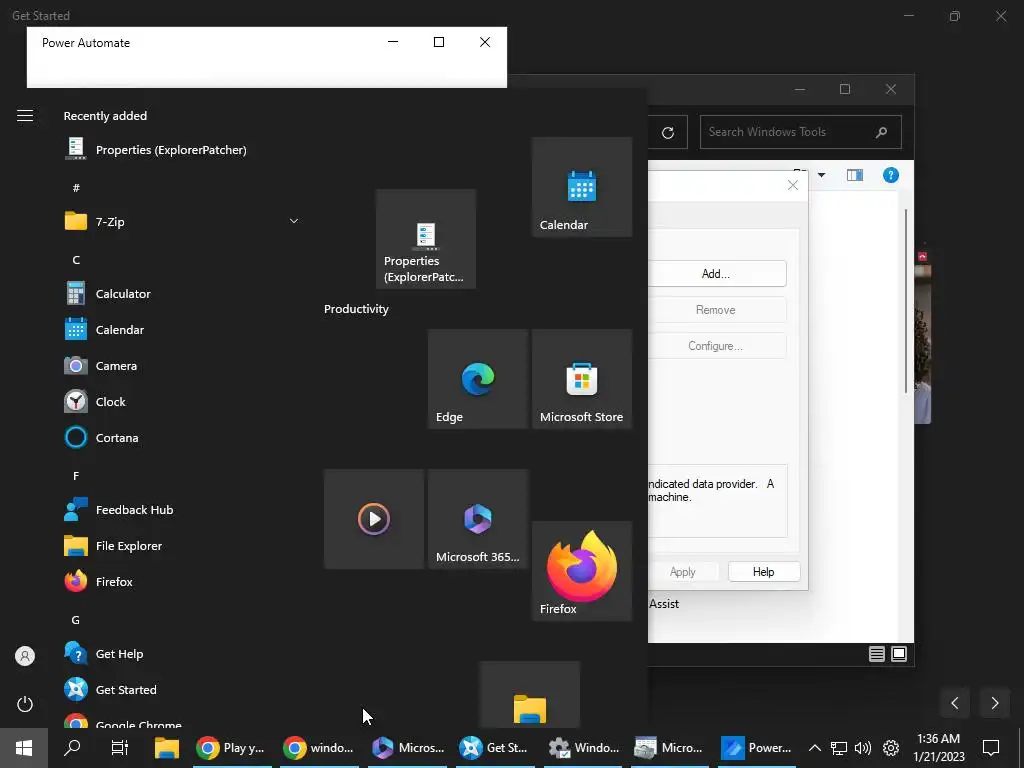Switch to Chrome 'Play y...' taskbar window
The width and height of the screenshot is (1024, 768).
point(232,748)
